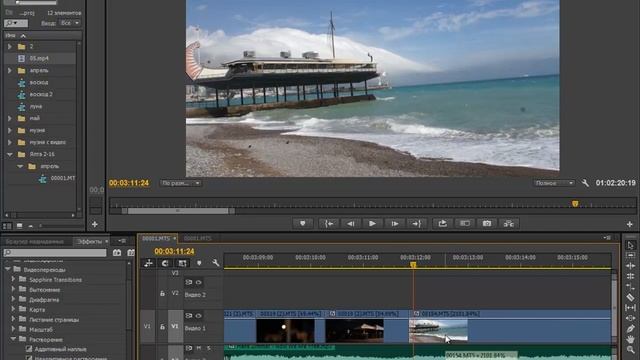Export frame with camera icon
The image size is (640, 360).
[x=487, y=223]
